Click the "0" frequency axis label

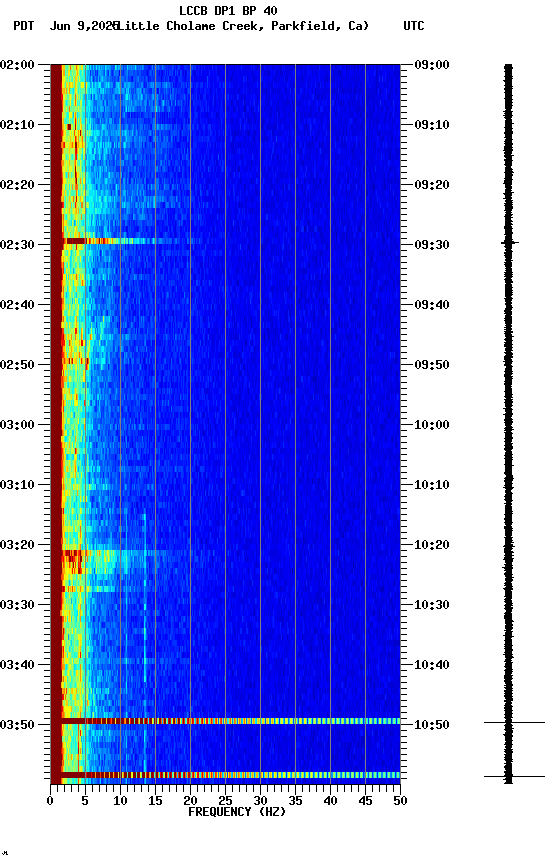tap(50, 801)
